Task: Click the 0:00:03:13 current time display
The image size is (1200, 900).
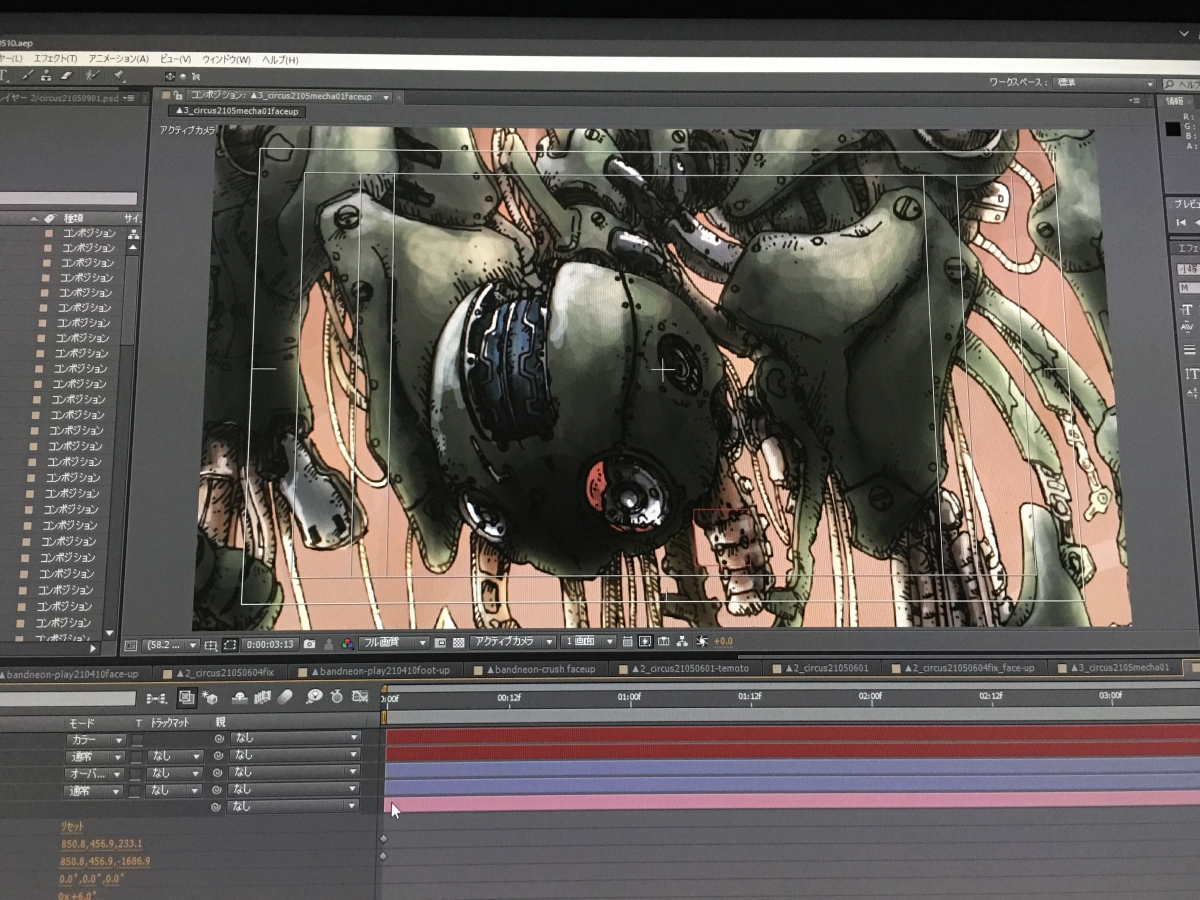Action: pos(270,644)
